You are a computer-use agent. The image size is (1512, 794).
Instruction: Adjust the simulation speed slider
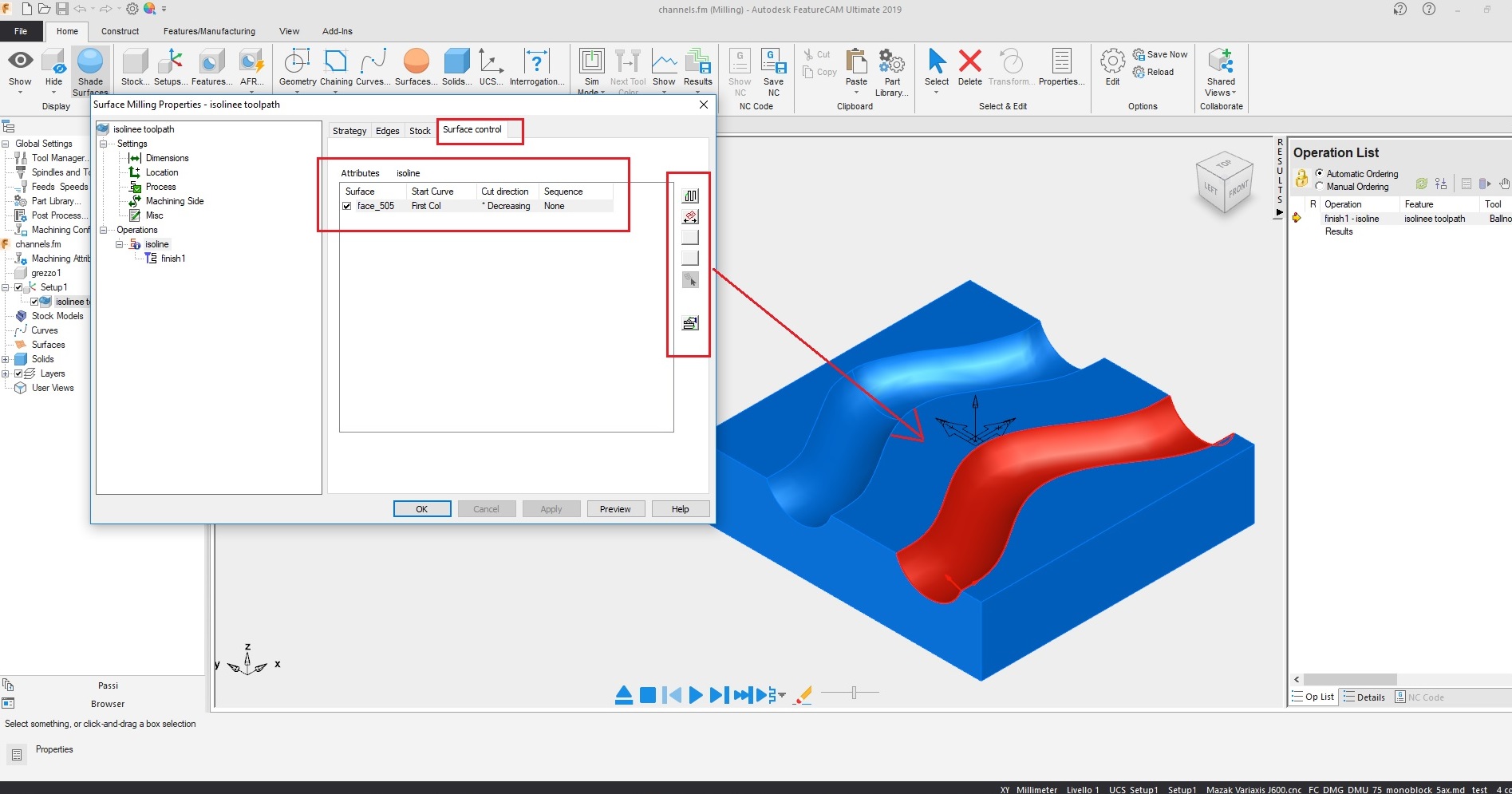point(853,693)
